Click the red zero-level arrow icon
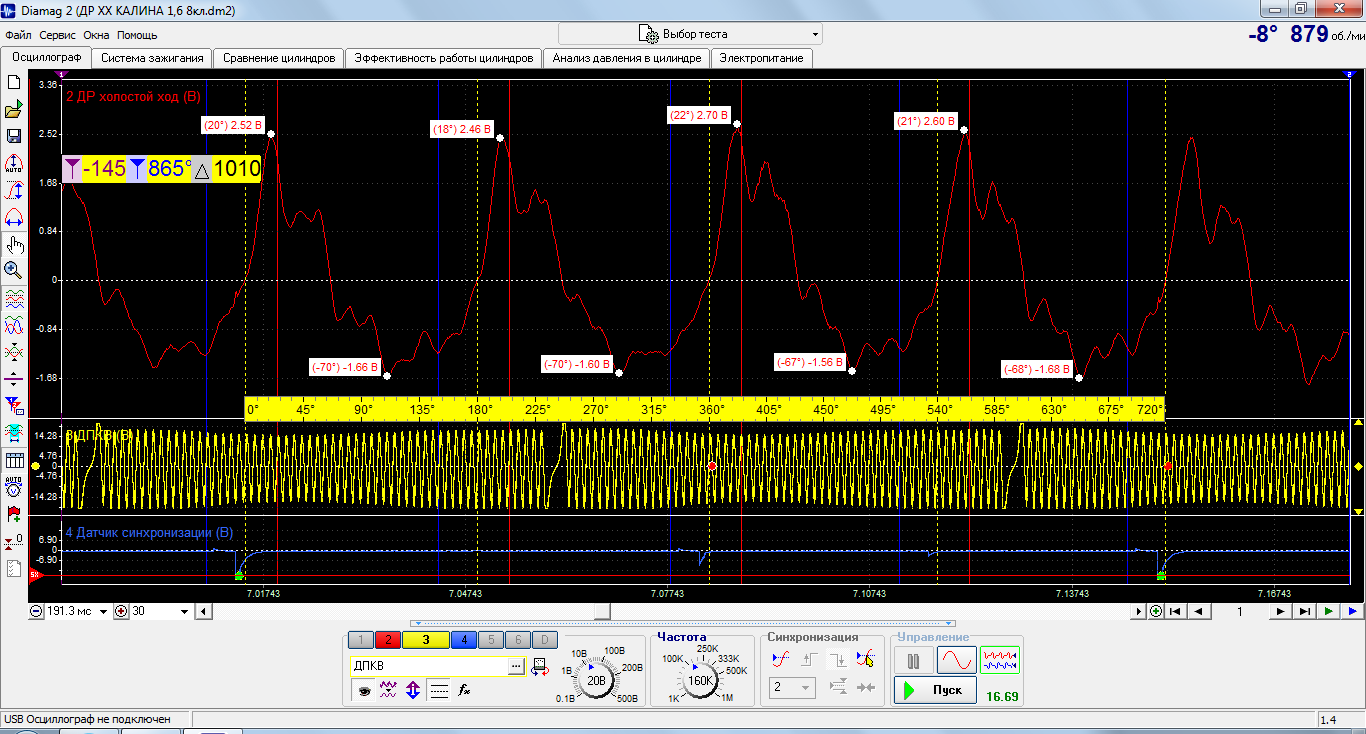The width and height of the screenshot is (1366, 734). click(14, 541)
